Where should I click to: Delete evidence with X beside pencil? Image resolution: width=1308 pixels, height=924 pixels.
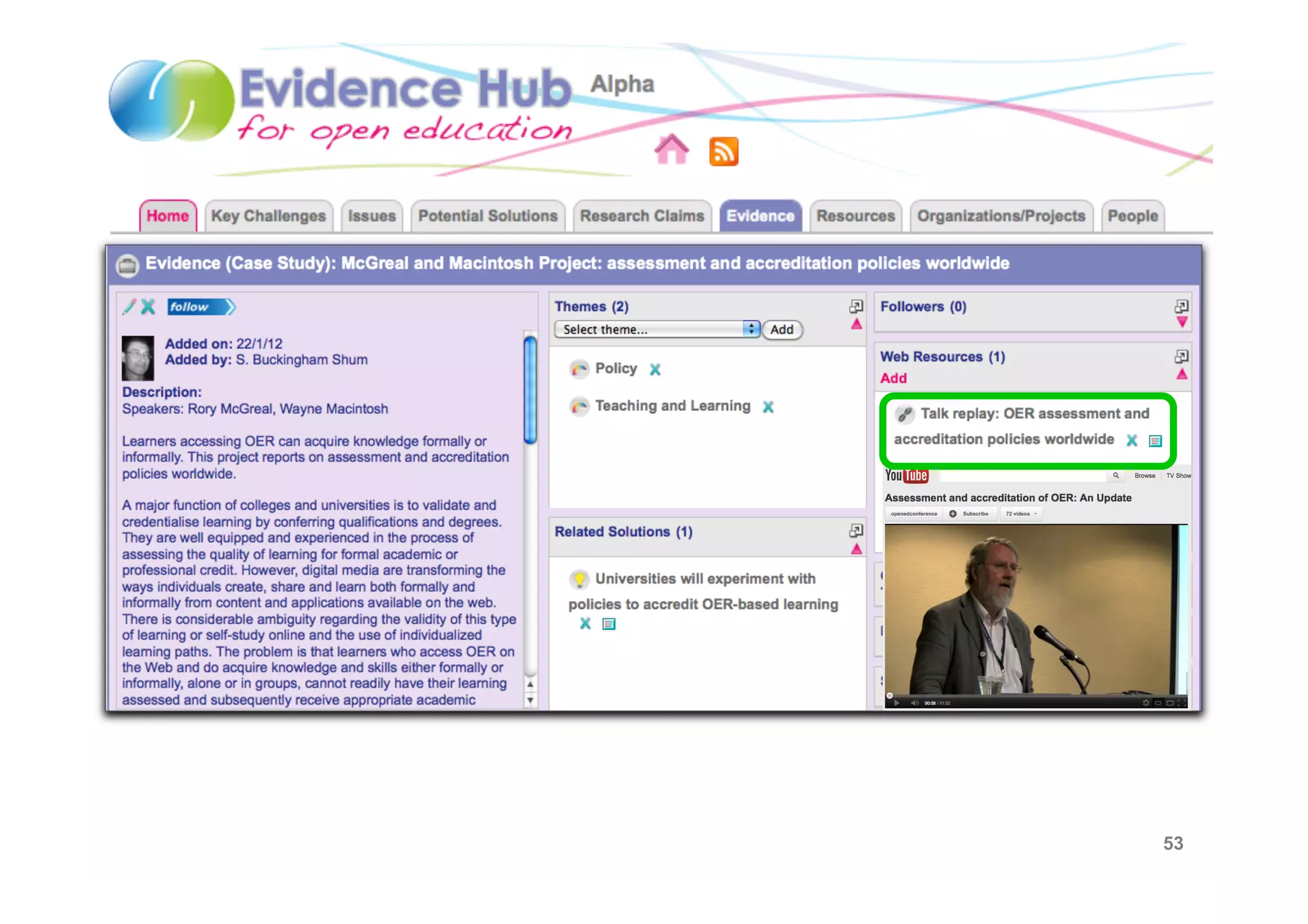148,307
